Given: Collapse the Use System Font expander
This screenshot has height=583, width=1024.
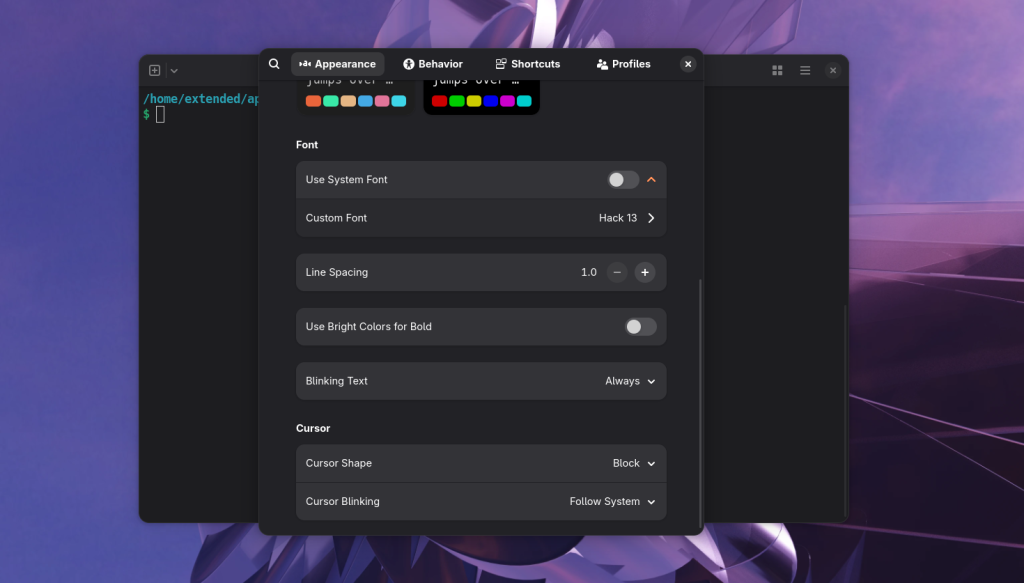Looking at the screenshot, I should click(651, 180).
